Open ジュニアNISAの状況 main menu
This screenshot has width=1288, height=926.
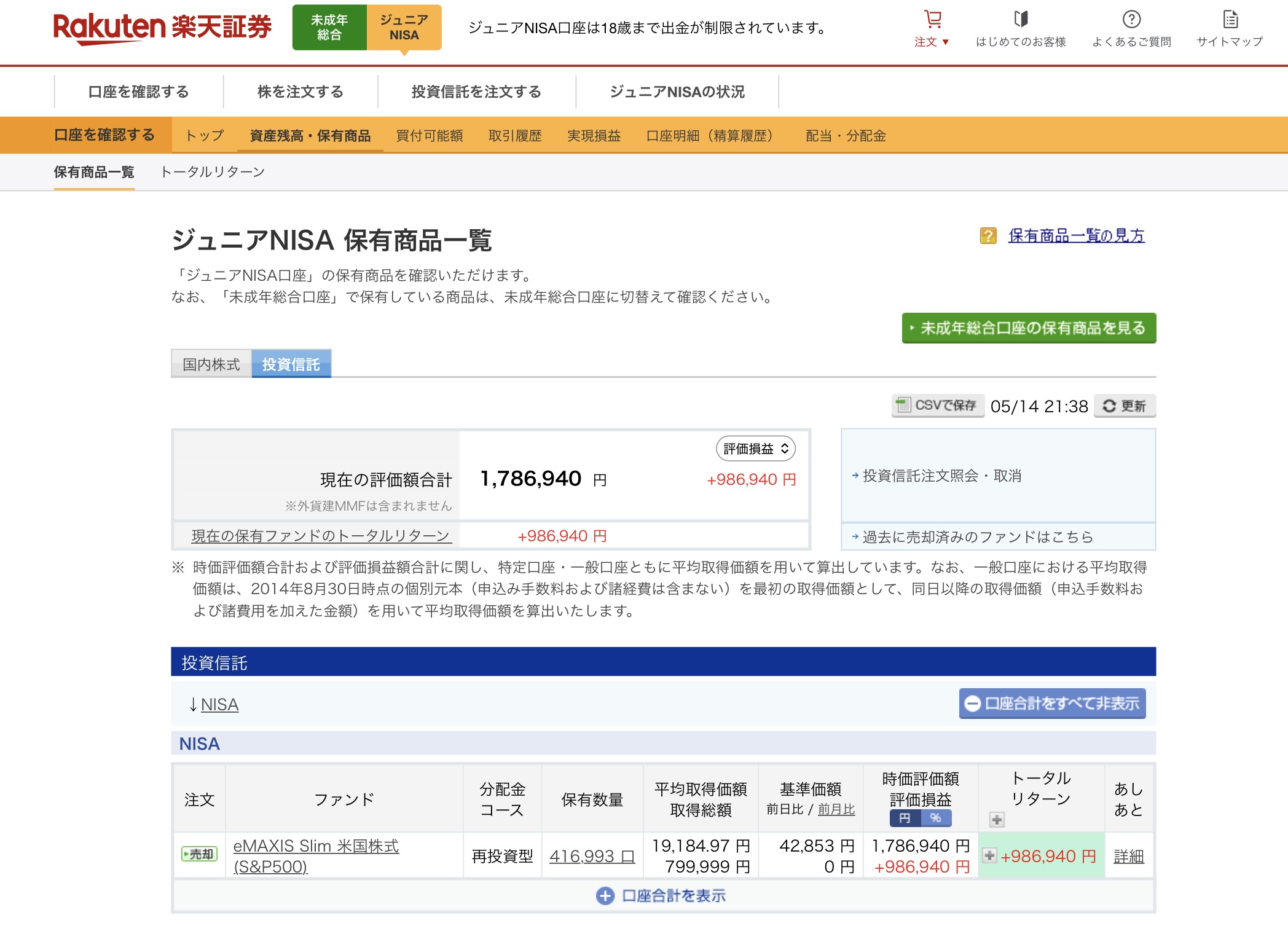pyautogui.click(x=677, y=92)
